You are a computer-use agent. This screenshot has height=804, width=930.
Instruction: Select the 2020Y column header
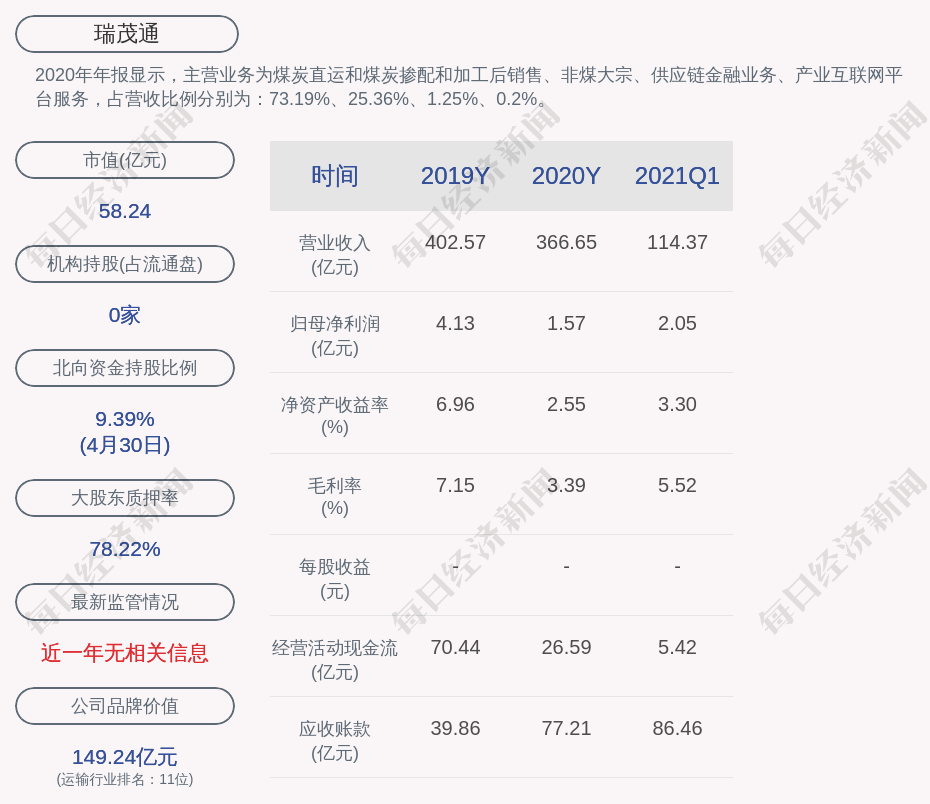coord(566,176)
